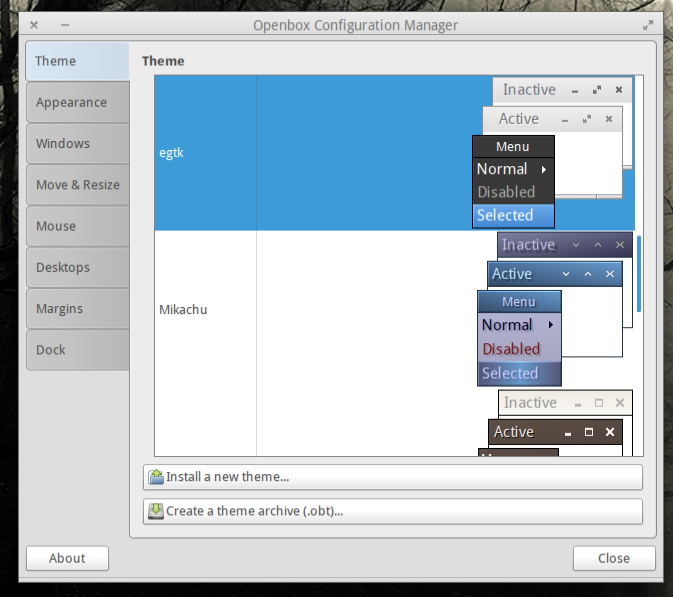
Task: Close the Openbox Configuration Manager window
Action: (x=34, y=25)
